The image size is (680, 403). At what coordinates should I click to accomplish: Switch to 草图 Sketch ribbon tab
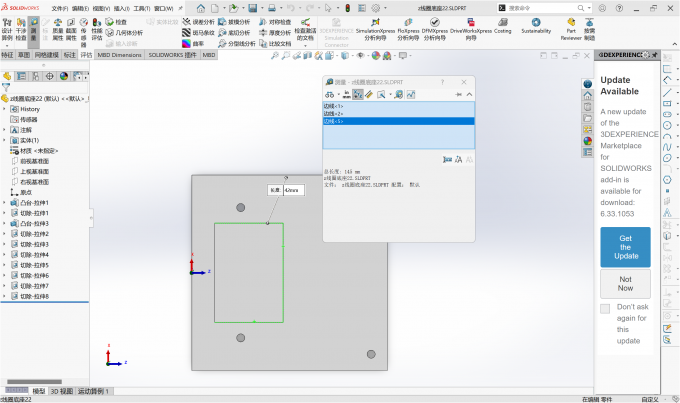pos(24,55)
